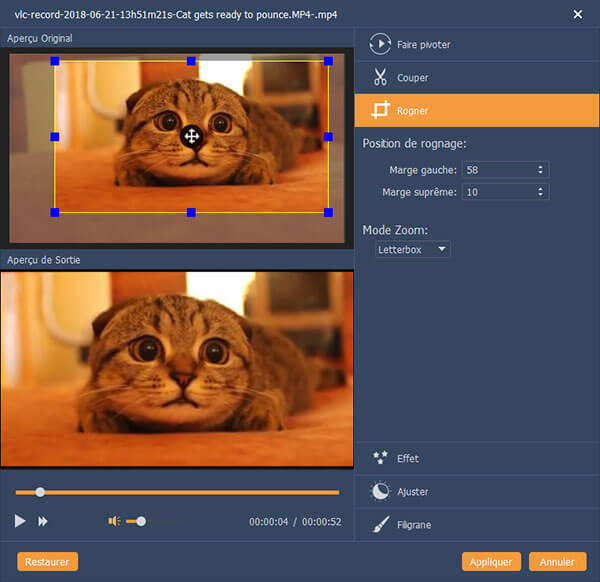
Task: Click the Marge gauche input field
Action: coord(497,170)
